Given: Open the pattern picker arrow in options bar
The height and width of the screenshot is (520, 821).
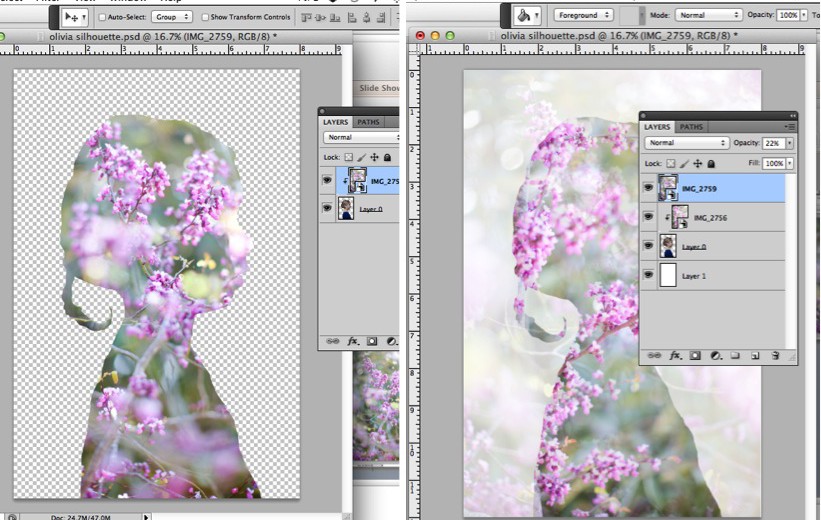Looking at the screenshot, I should tap(642, 16).
